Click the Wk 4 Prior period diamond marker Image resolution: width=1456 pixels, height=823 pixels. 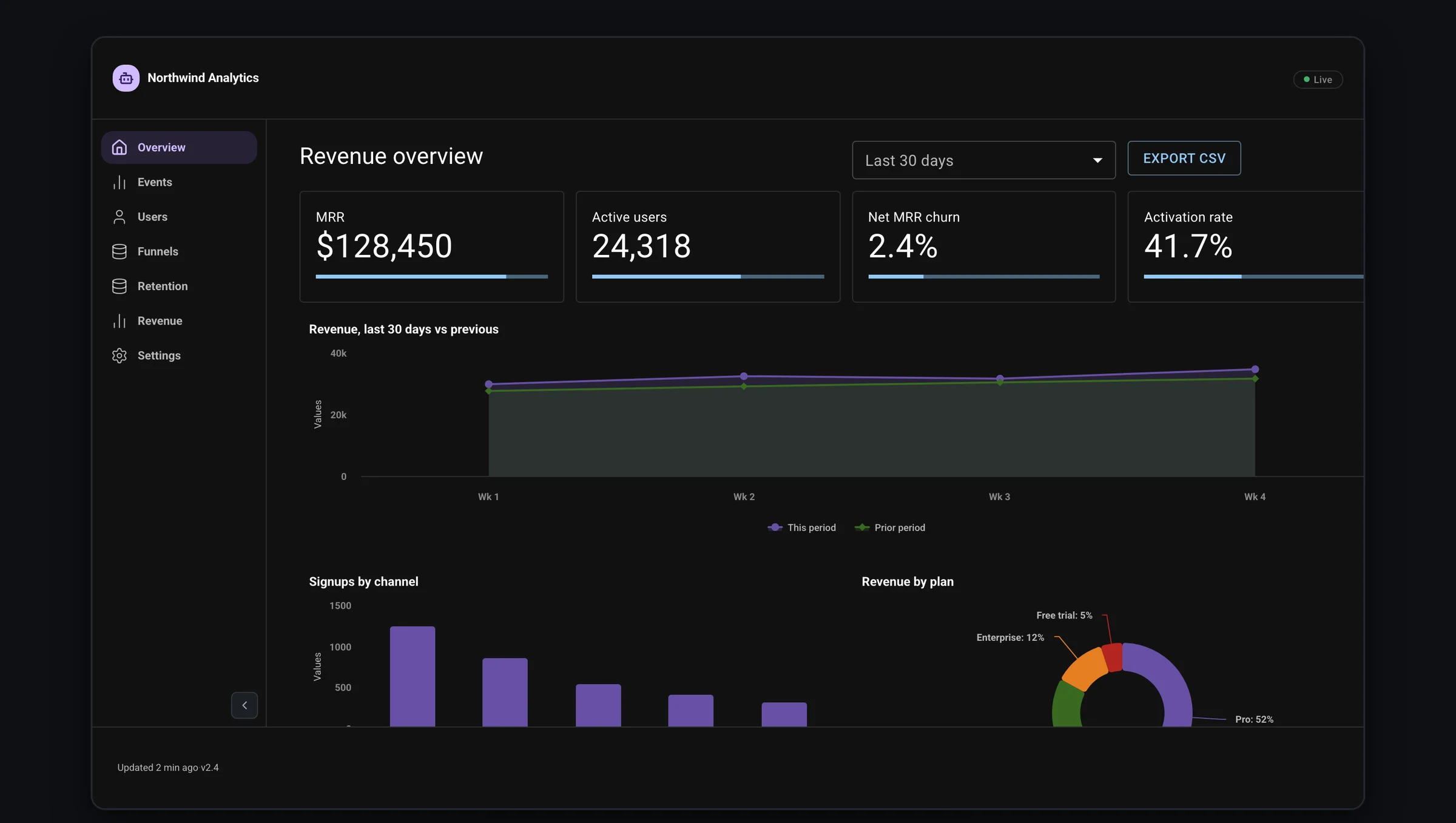click(x=1255, y=379)
